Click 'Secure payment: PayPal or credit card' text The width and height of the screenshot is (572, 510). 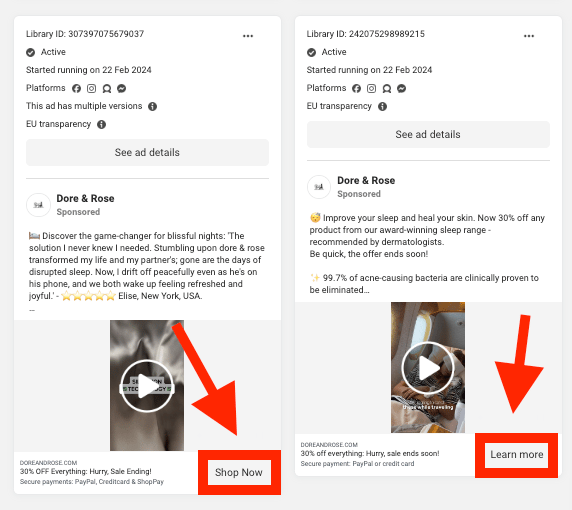point(357,464)
